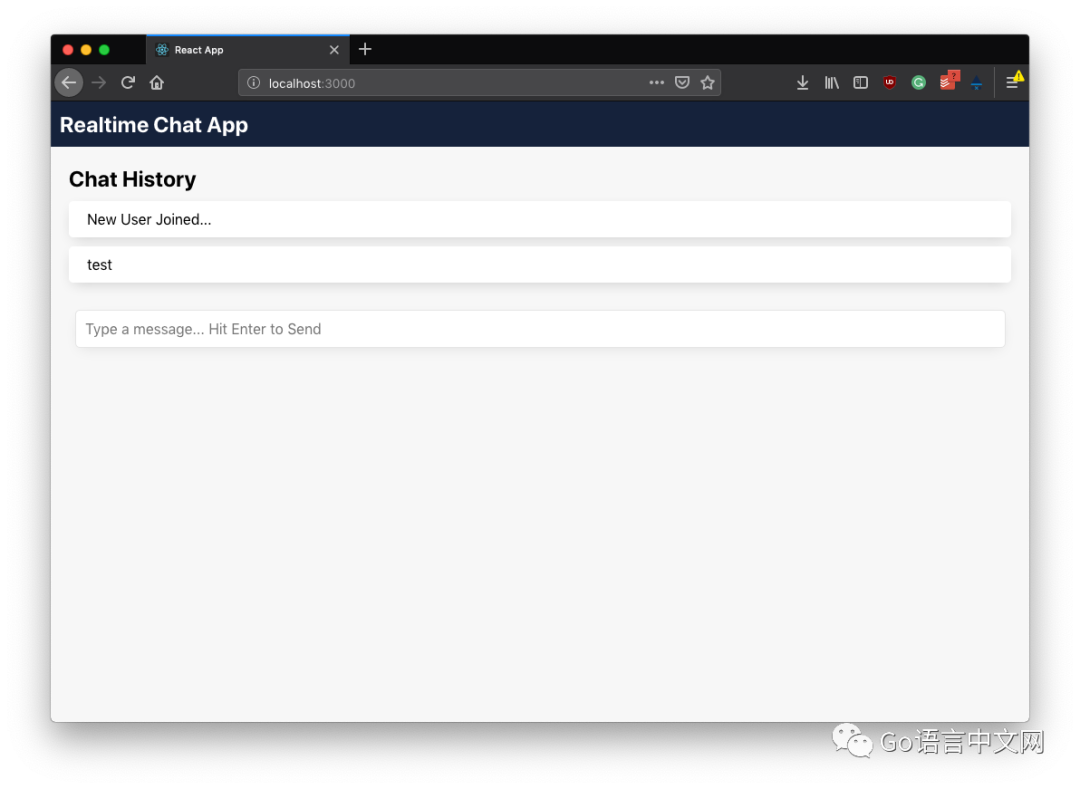Open the Firefox hamburger menu
Viewport: 1080px width, 789px height.
click(1013, 82)
